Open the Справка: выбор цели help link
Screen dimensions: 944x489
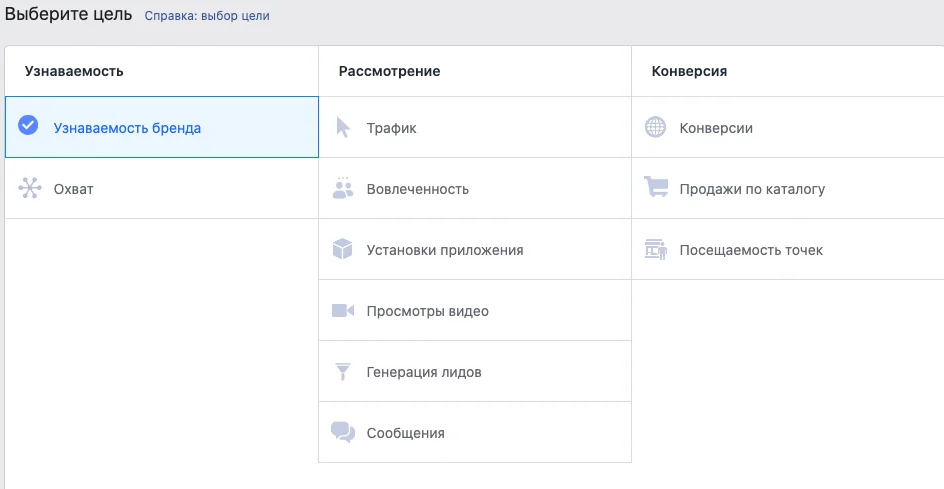pos(207,16)
